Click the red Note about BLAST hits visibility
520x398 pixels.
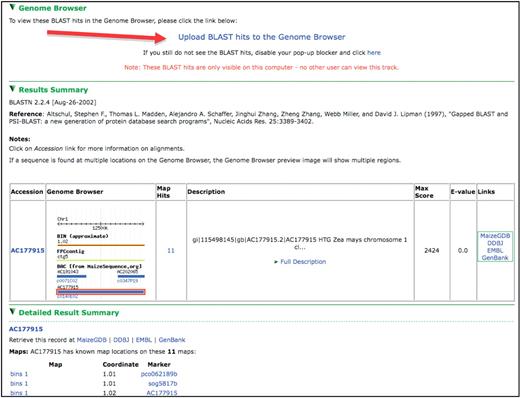tap(261, 67)
